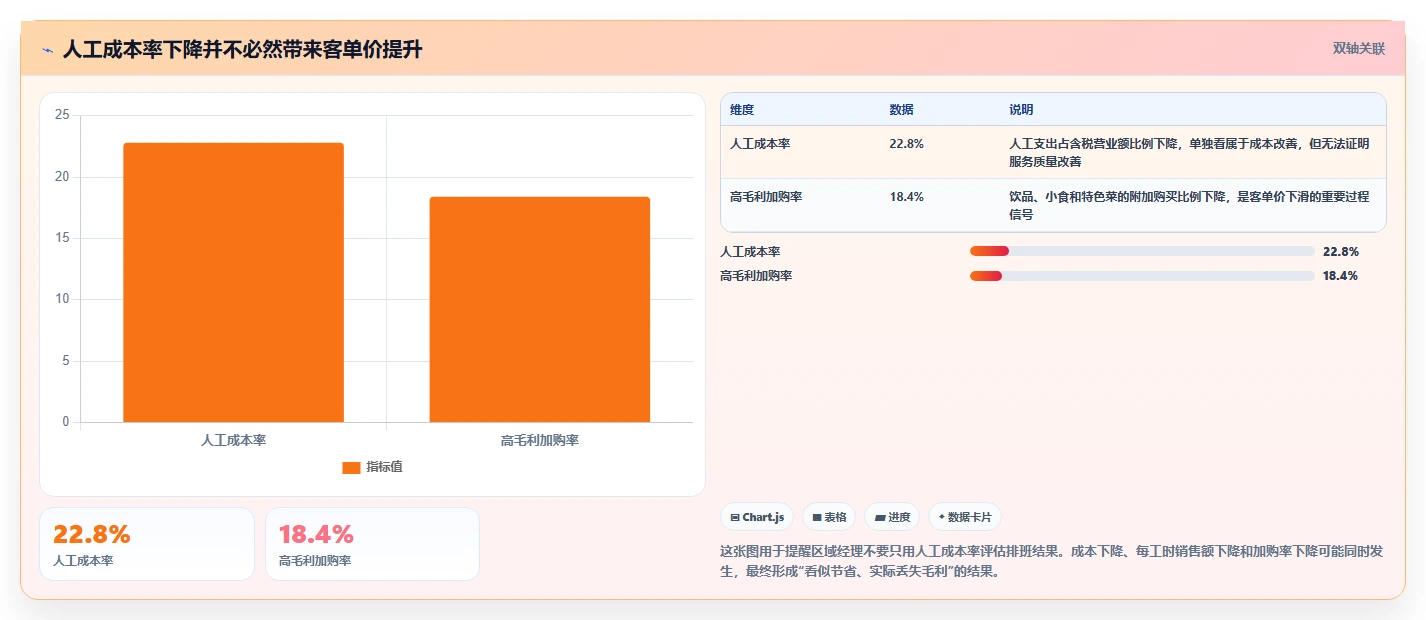Click the 22.8% cell in the table
1426x620 pixels.
point(906,144)
